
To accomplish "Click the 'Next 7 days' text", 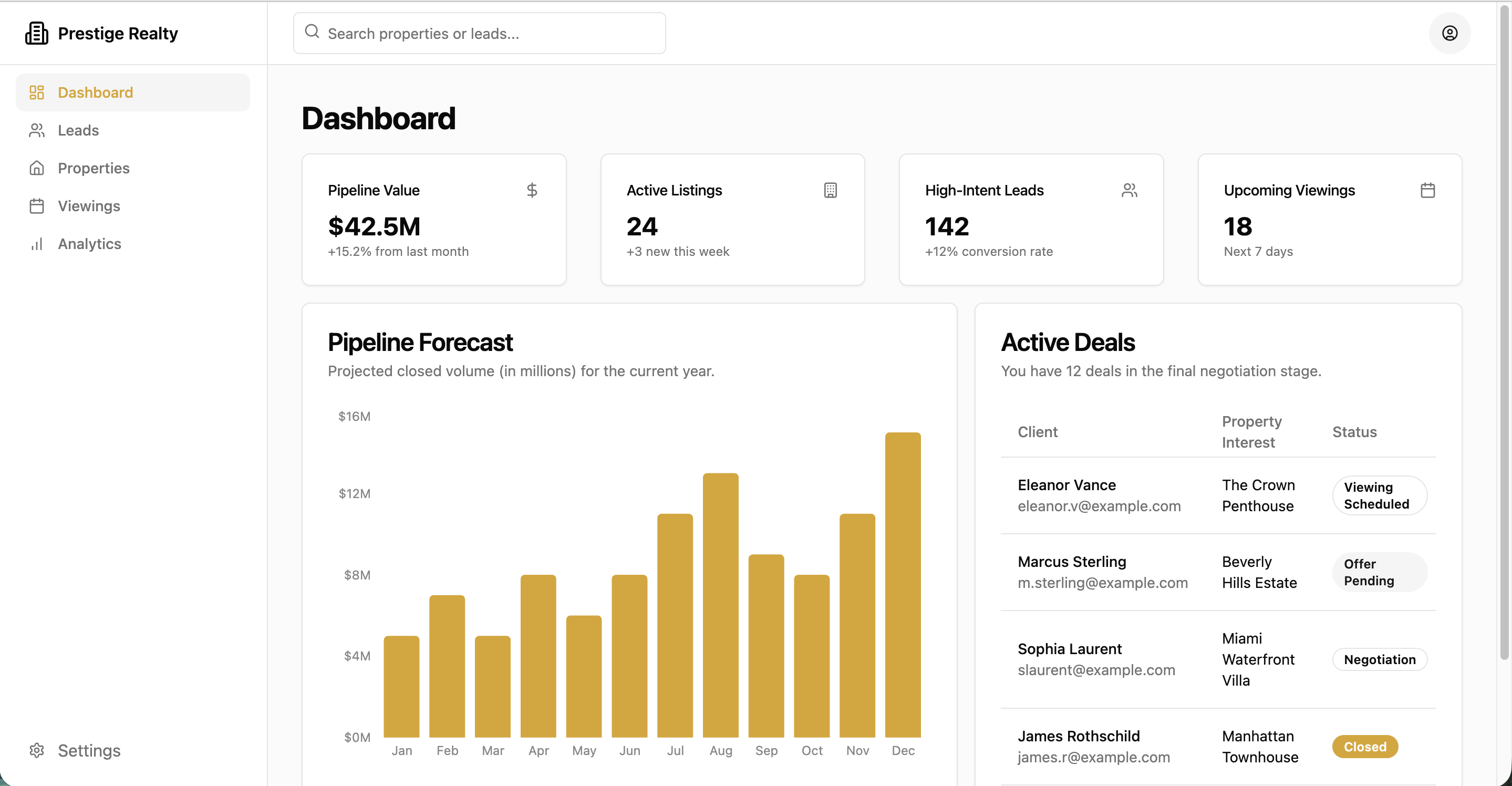I will 1258,251.
